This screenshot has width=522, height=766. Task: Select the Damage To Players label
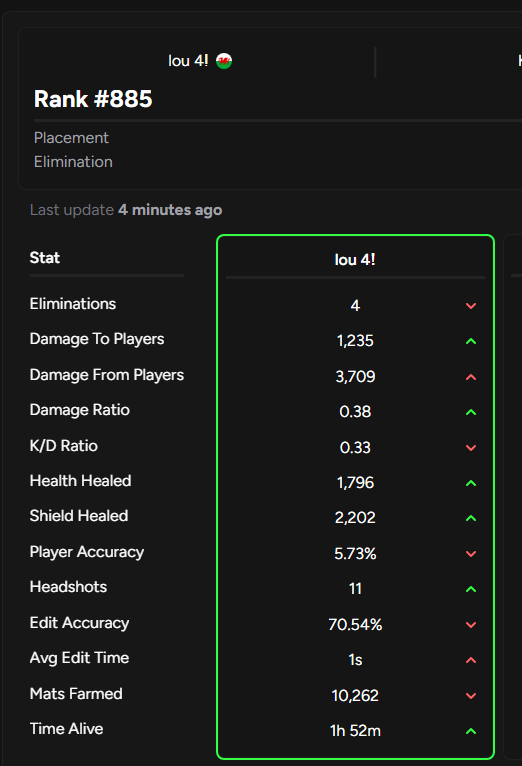[97, 339]
